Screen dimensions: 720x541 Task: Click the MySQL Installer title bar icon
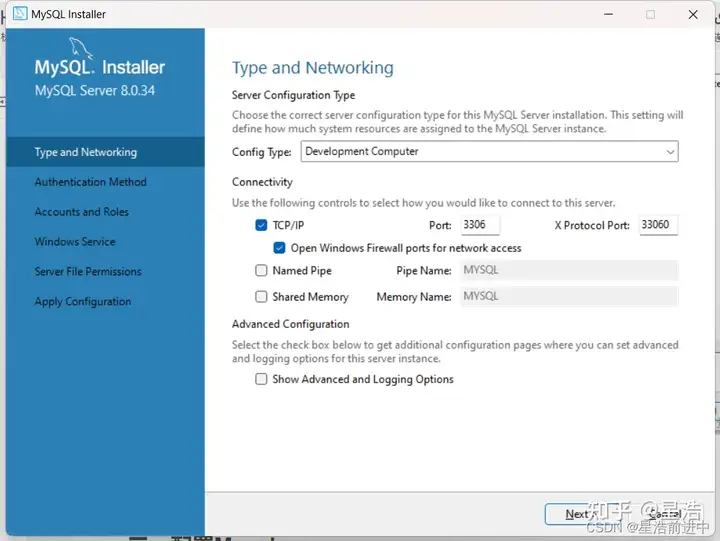(x=19, y=15)
